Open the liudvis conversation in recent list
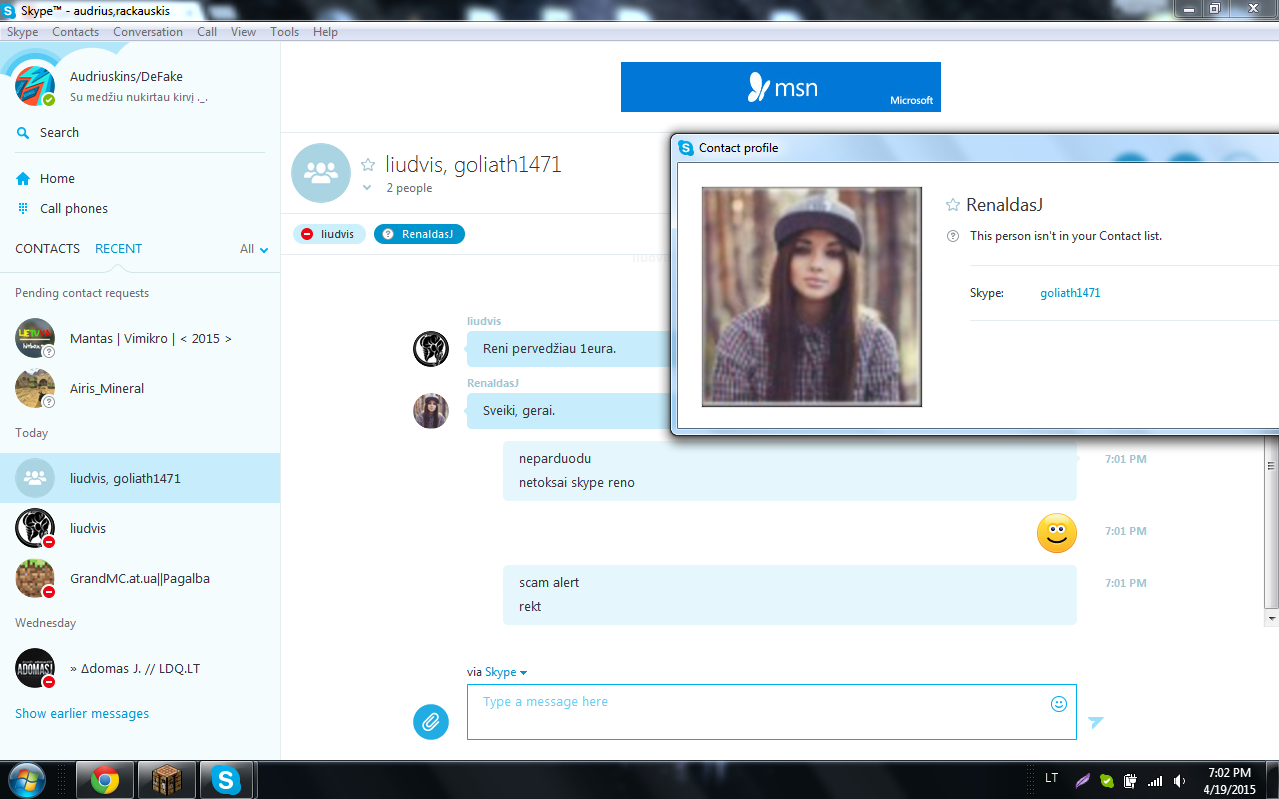This screenshot has width=1279, height=799. pos(140,529)
